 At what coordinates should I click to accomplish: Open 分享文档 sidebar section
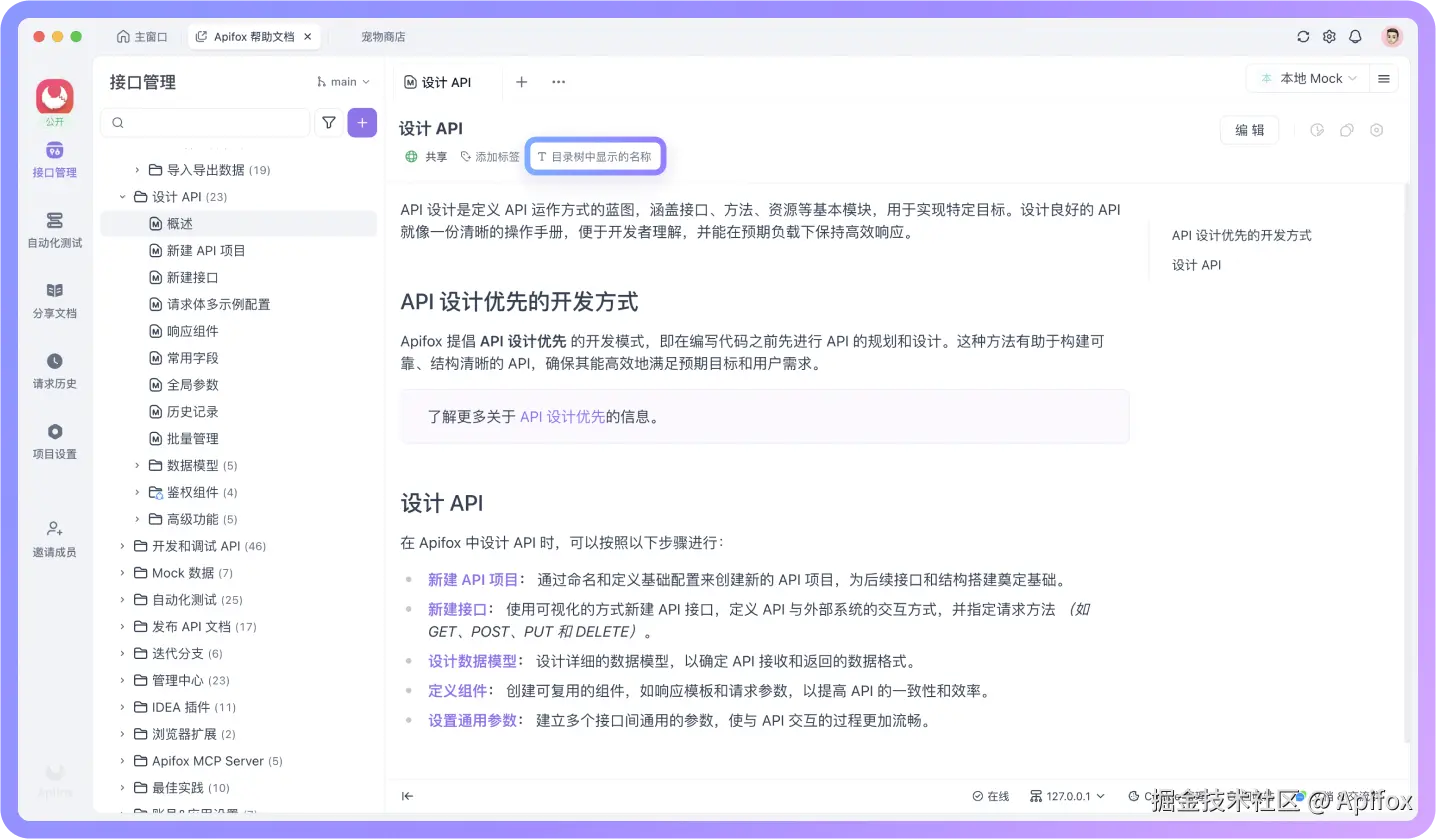pyautogui.click(x=54, y=300)
